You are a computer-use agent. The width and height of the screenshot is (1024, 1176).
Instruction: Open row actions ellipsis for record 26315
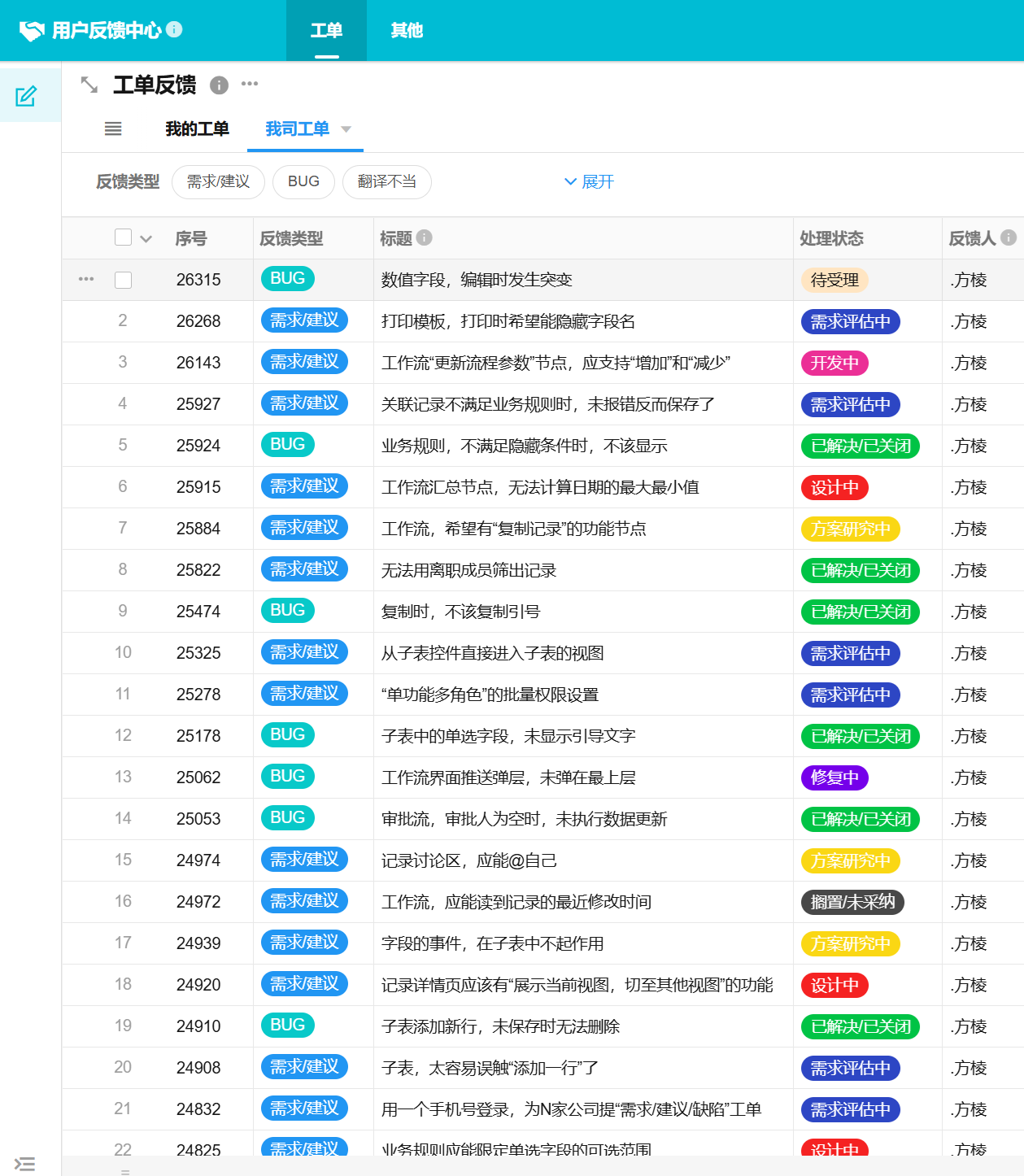tap(86, 279)
